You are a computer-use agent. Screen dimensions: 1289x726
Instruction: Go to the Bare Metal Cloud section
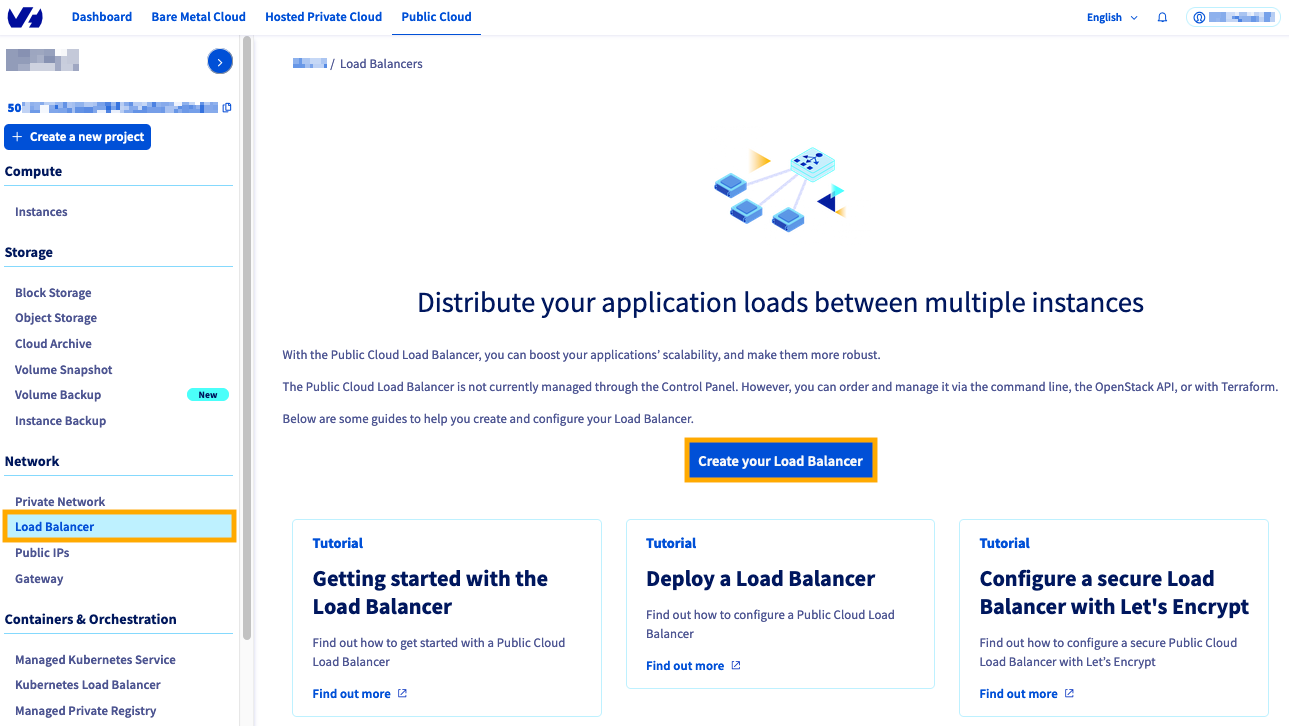[198, 16]
